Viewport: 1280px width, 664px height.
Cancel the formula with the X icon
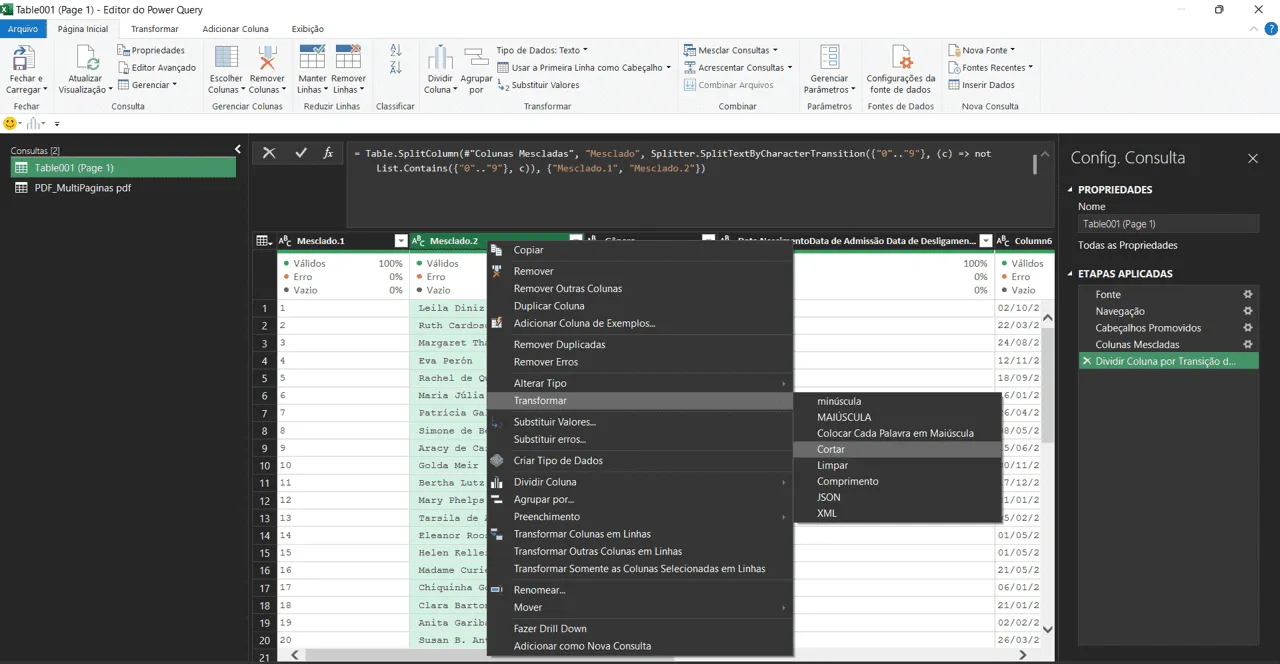tap(269, 153)
